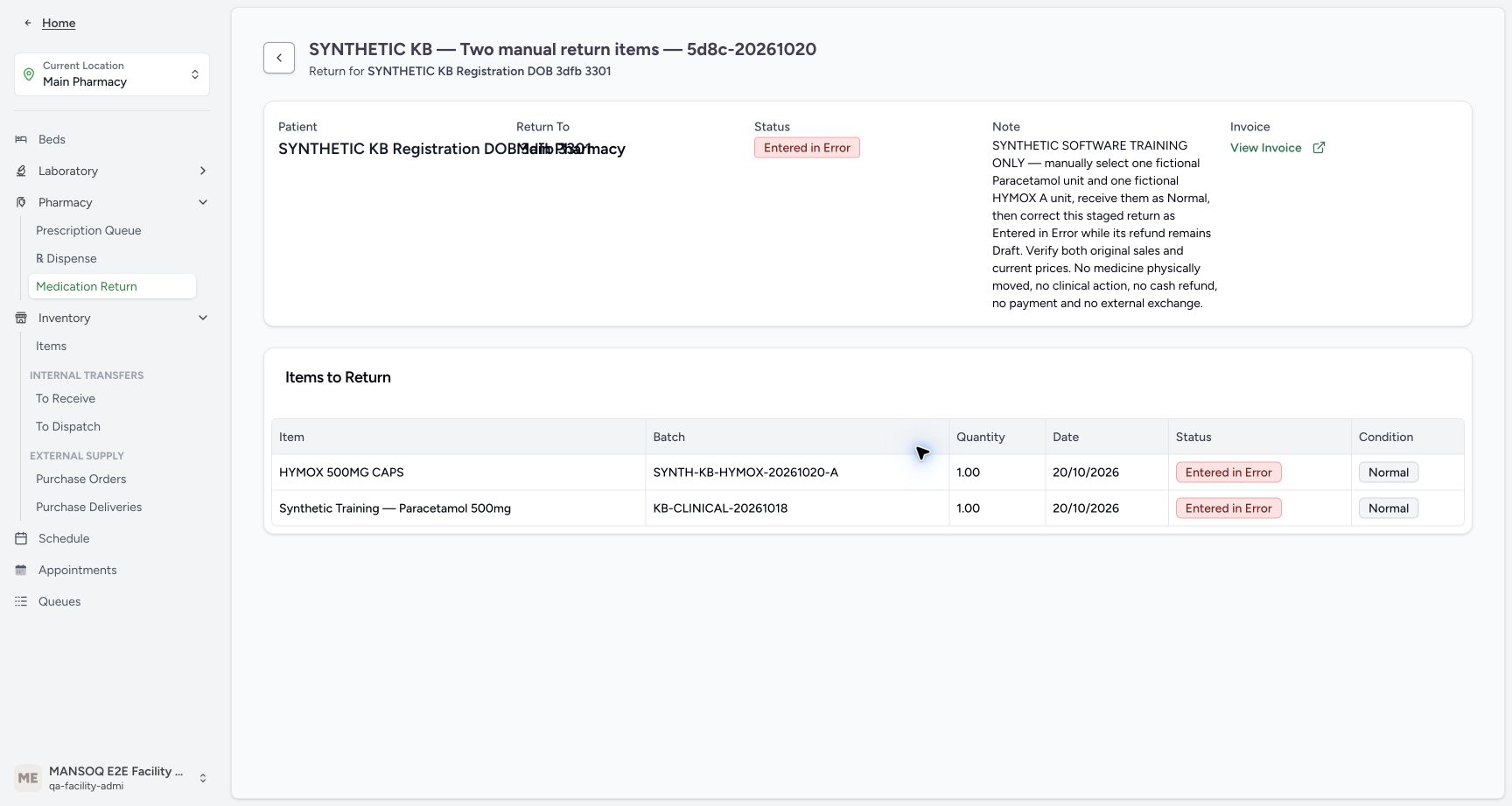Screen dimensions: 1512x806
Task: Click the top Entered in Error status badge
Action: (807, 148)
